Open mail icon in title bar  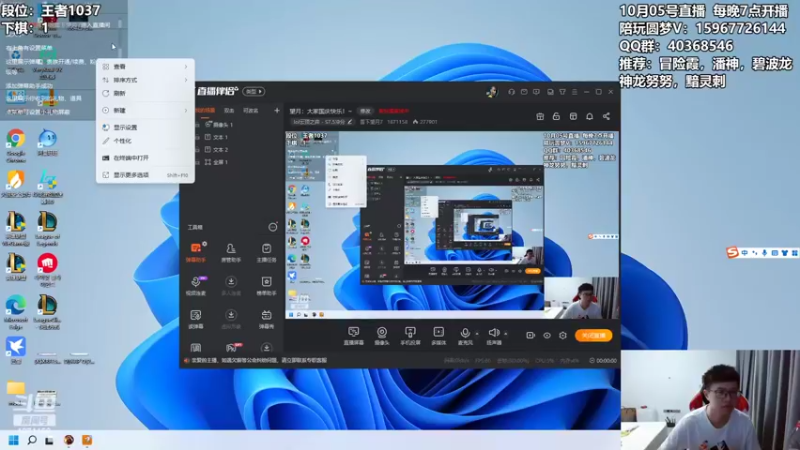524,92
